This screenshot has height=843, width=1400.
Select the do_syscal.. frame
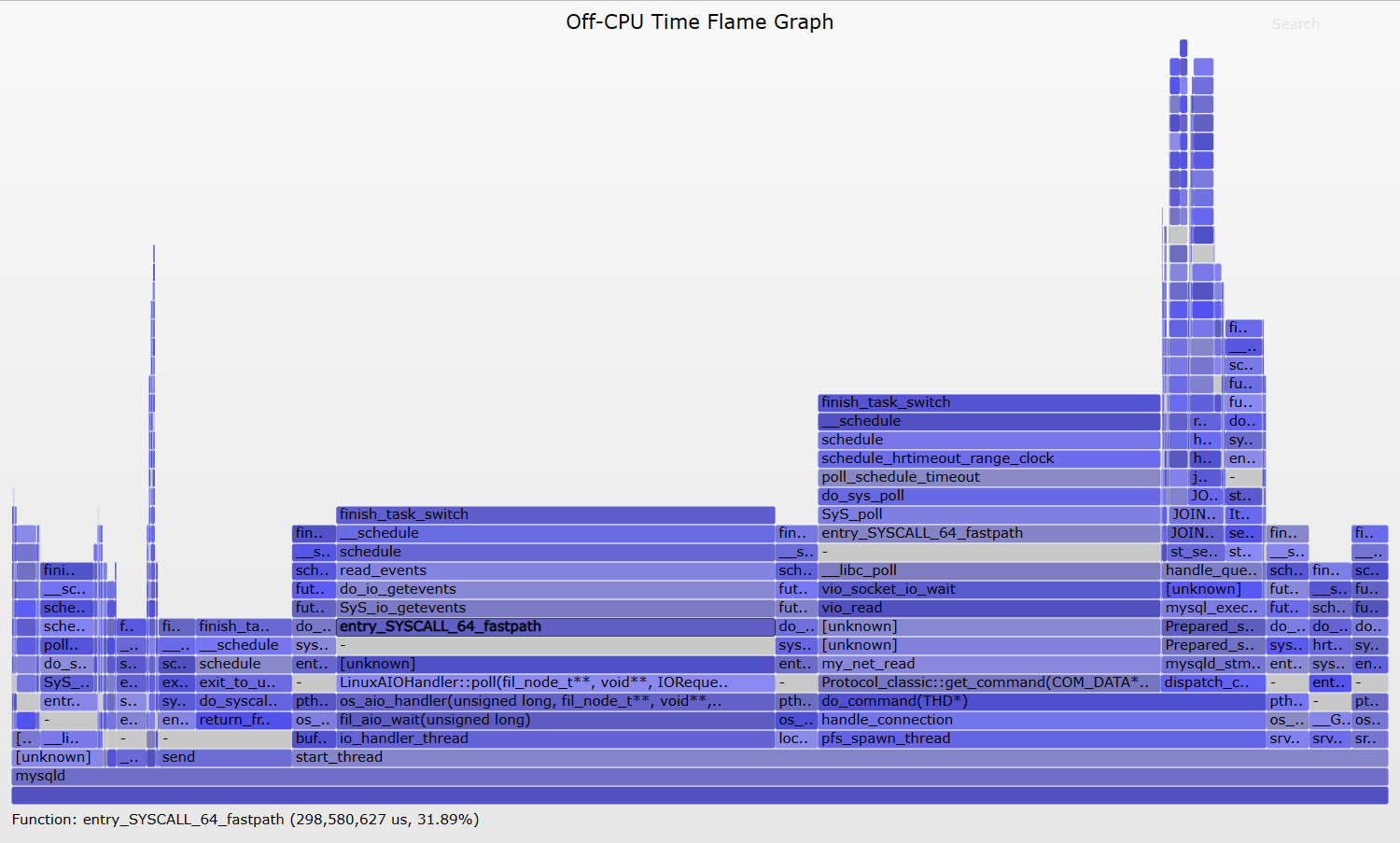pos(244,701)
